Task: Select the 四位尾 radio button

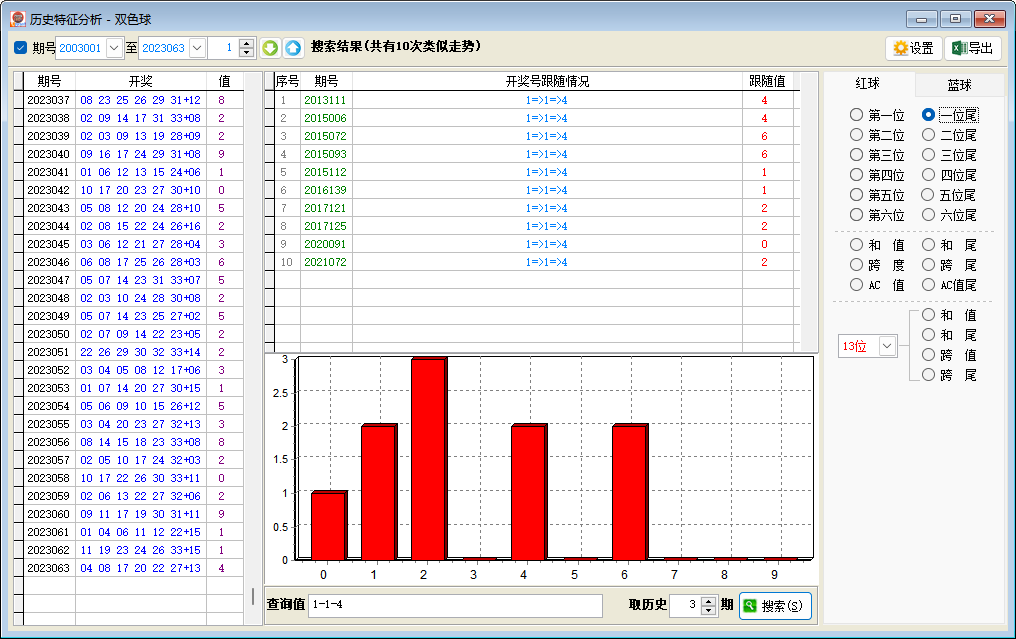Action: pyautogui.click(x=929, y=175)
